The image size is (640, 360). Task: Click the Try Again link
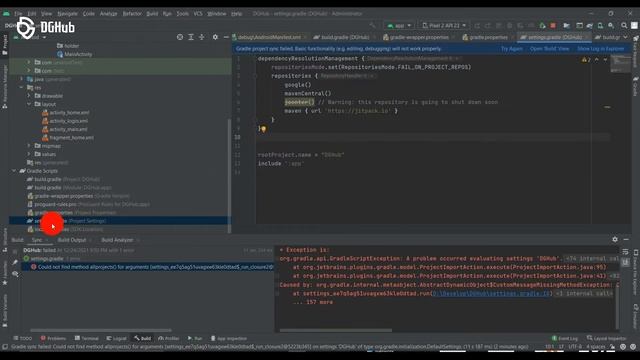point(511,49)
